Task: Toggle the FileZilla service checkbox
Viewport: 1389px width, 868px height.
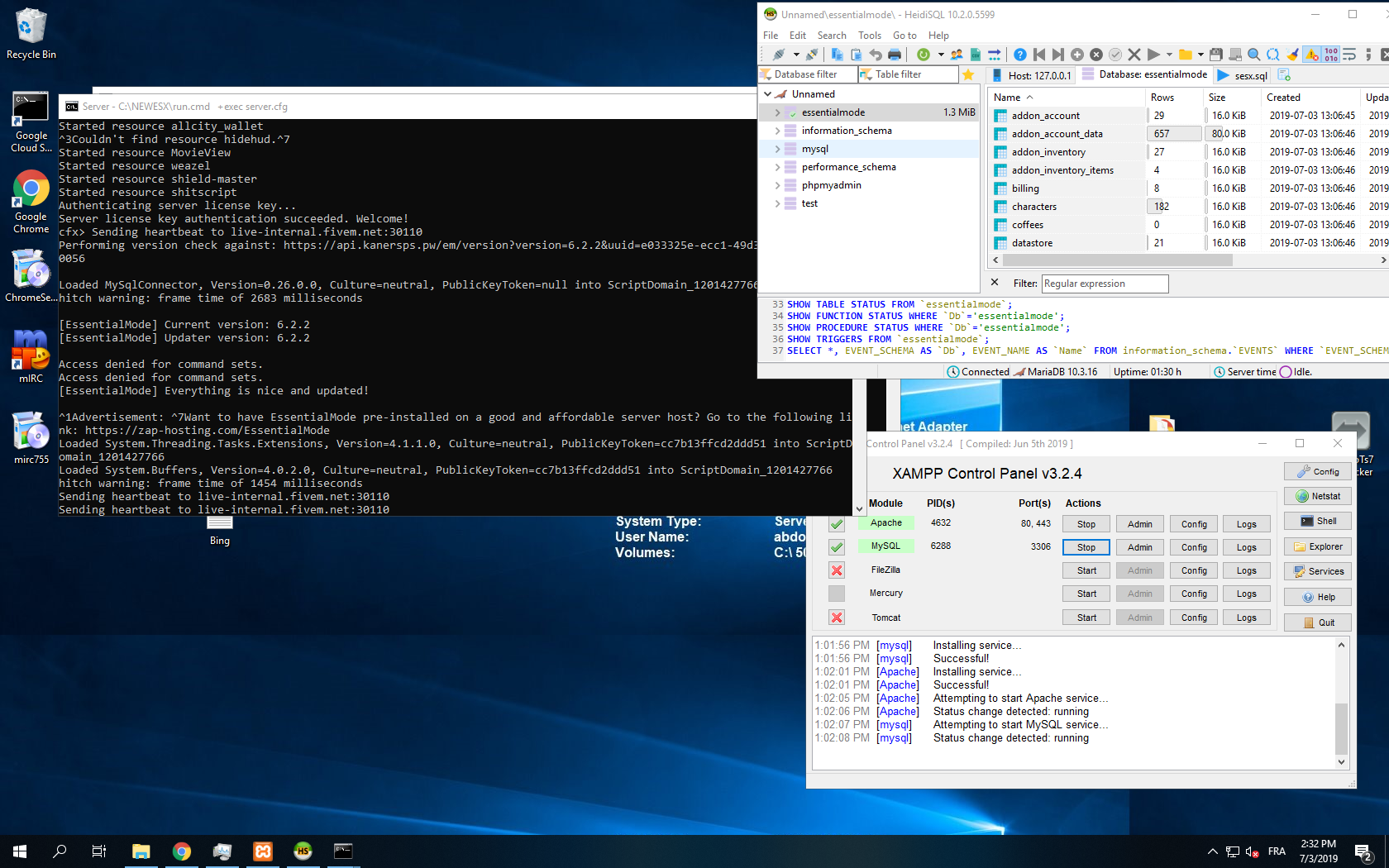Action: (x=837, y=570)
